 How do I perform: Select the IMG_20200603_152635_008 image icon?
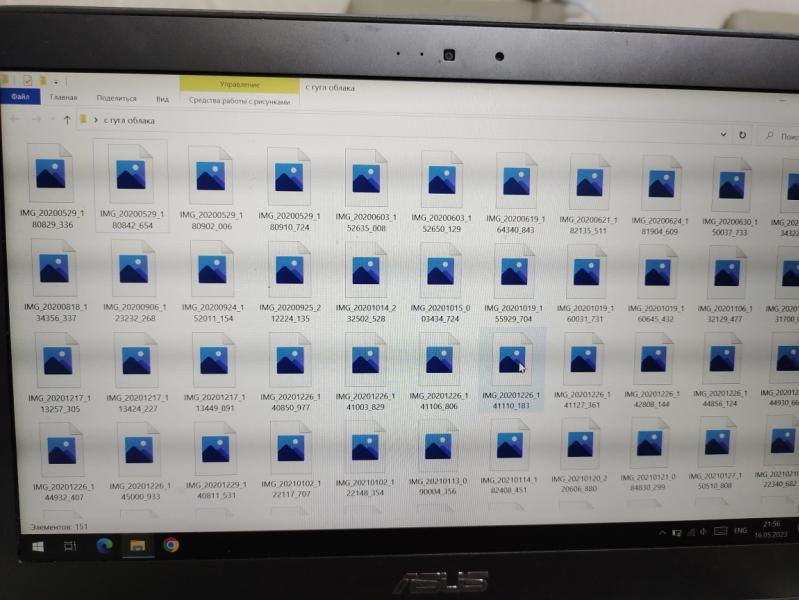click(366, 178)
